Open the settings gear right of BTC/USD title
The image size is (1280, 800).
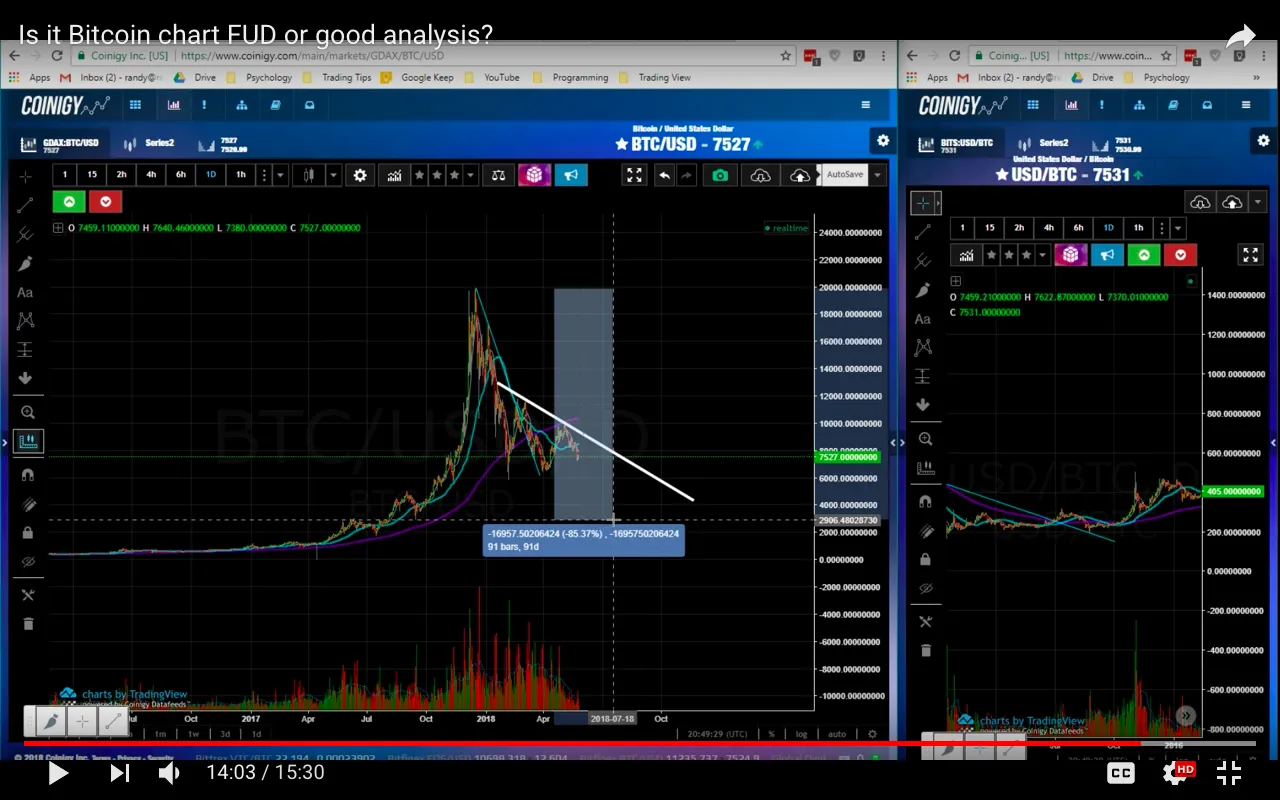pos(882,141)
